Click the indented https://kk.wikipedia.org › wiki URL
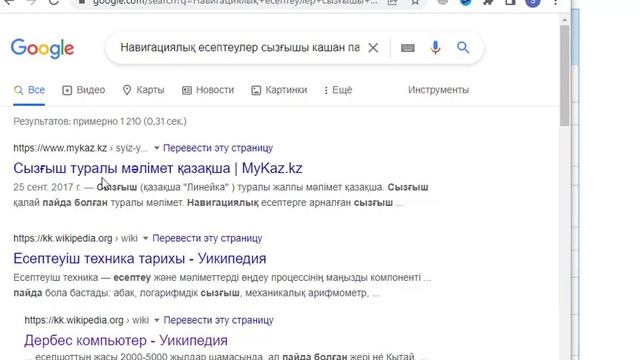The image size is (640, 360). 87,320
